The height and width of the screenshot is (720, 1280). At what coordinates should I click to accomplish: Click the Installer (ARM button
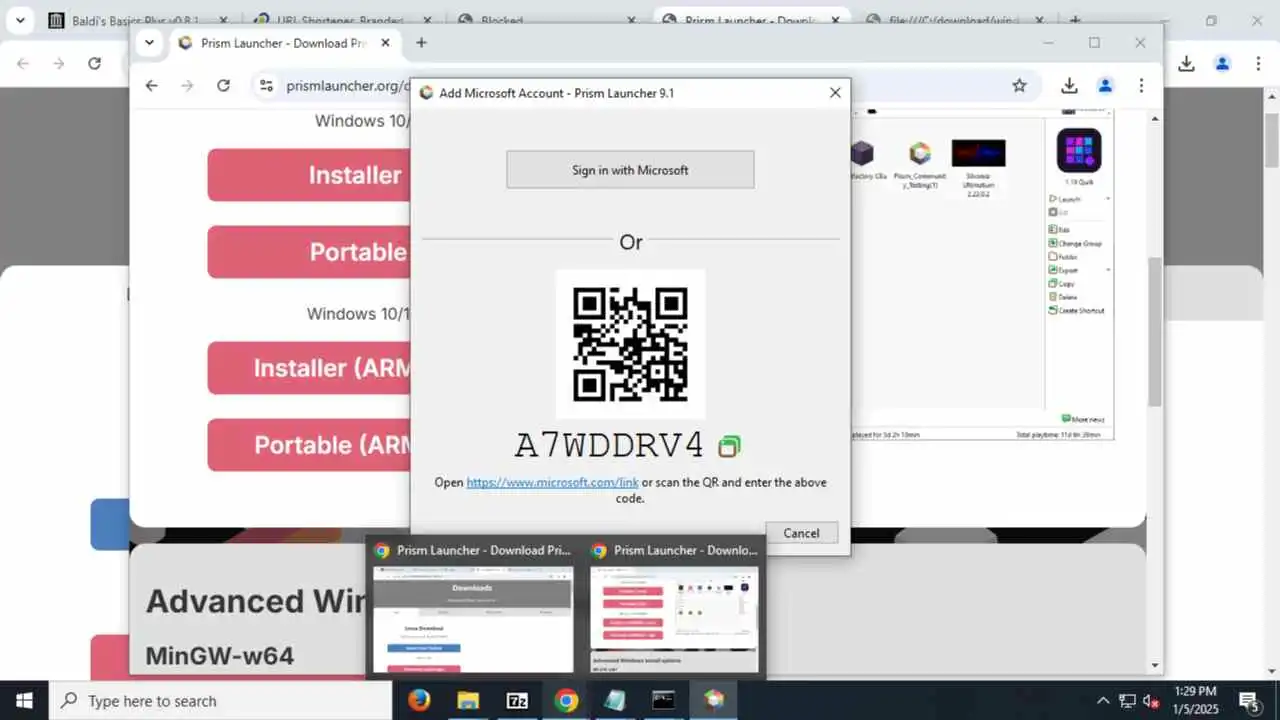pyautogui.click(x=308, y=368)
